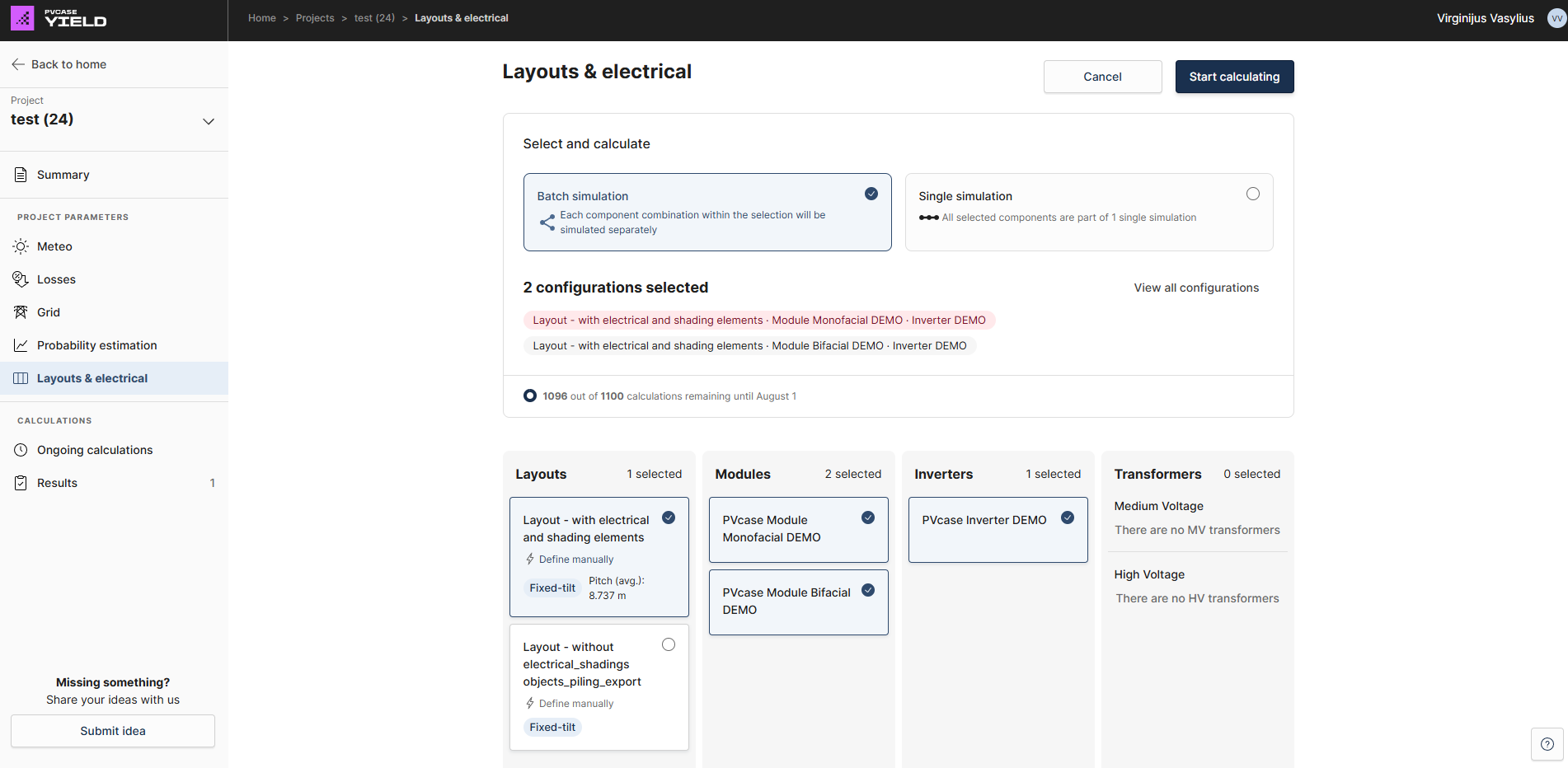1568x768 pixels.
Task: Open the Results page
Action: [x=114, y=483]
